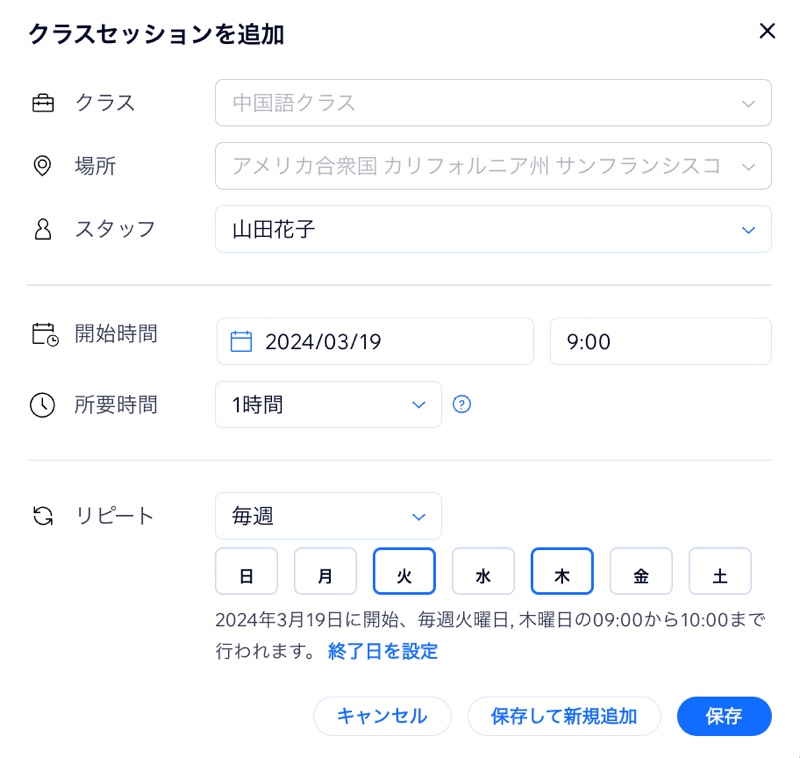The width and height of the screenshot is (800, 758).
Task: Close the クラスセッションを追加 dialog
Action: [x=767, y=31]
